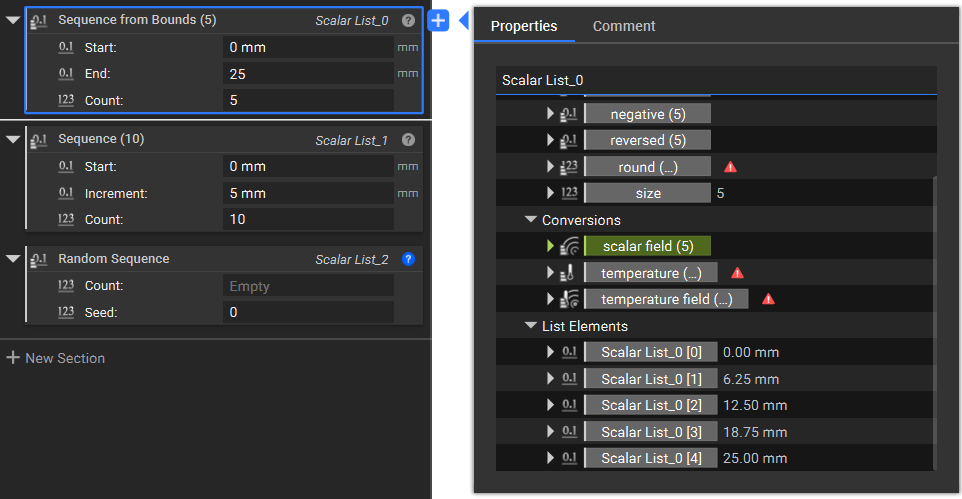Select the Properties tab
962x499 pixels.
[524, 26]
